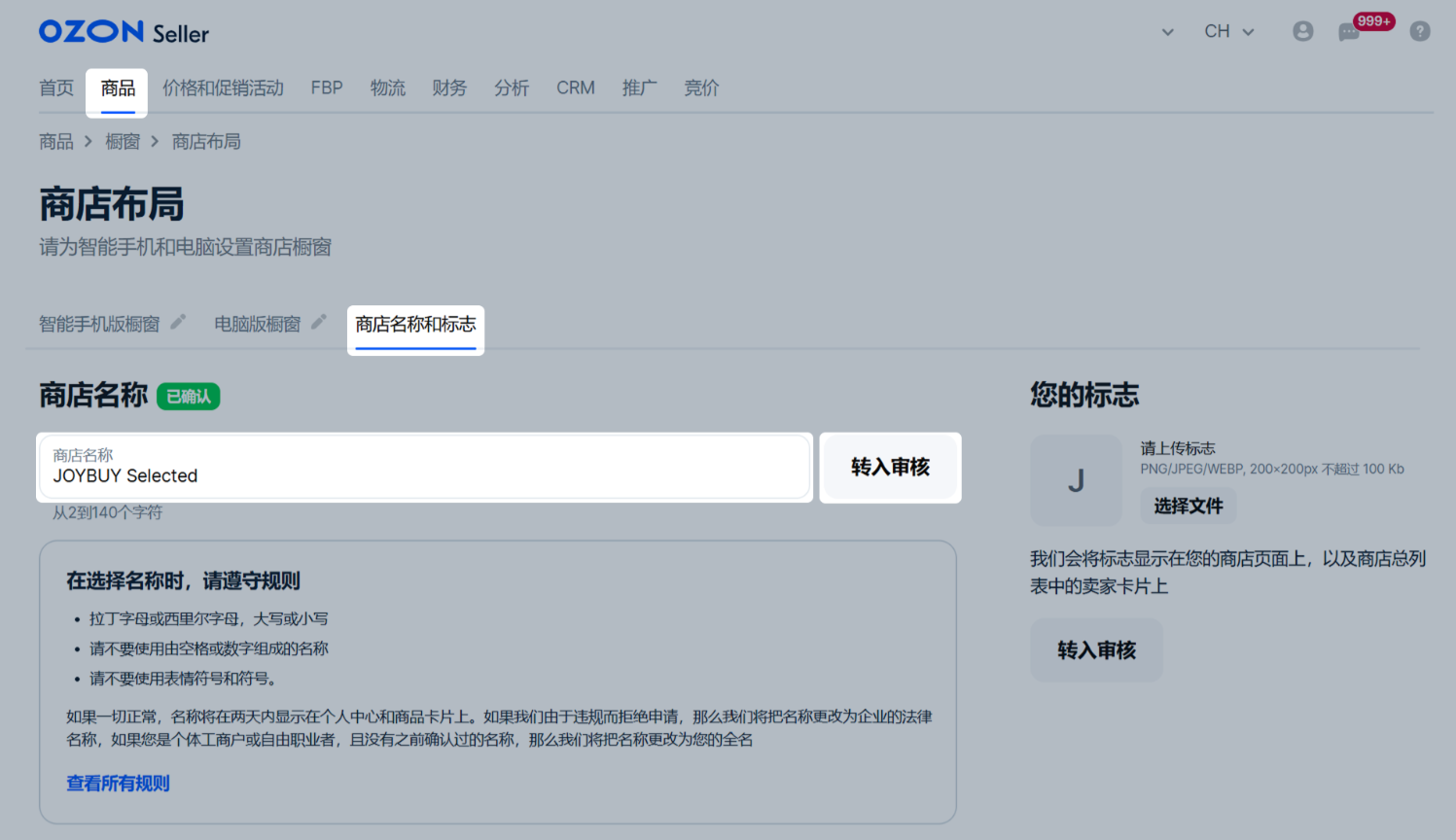This screenshot has width=1456, height=840.
Task: Open messages chat icon with 999+ badge
Action: pyautogui.click(x=1349, y=33)
